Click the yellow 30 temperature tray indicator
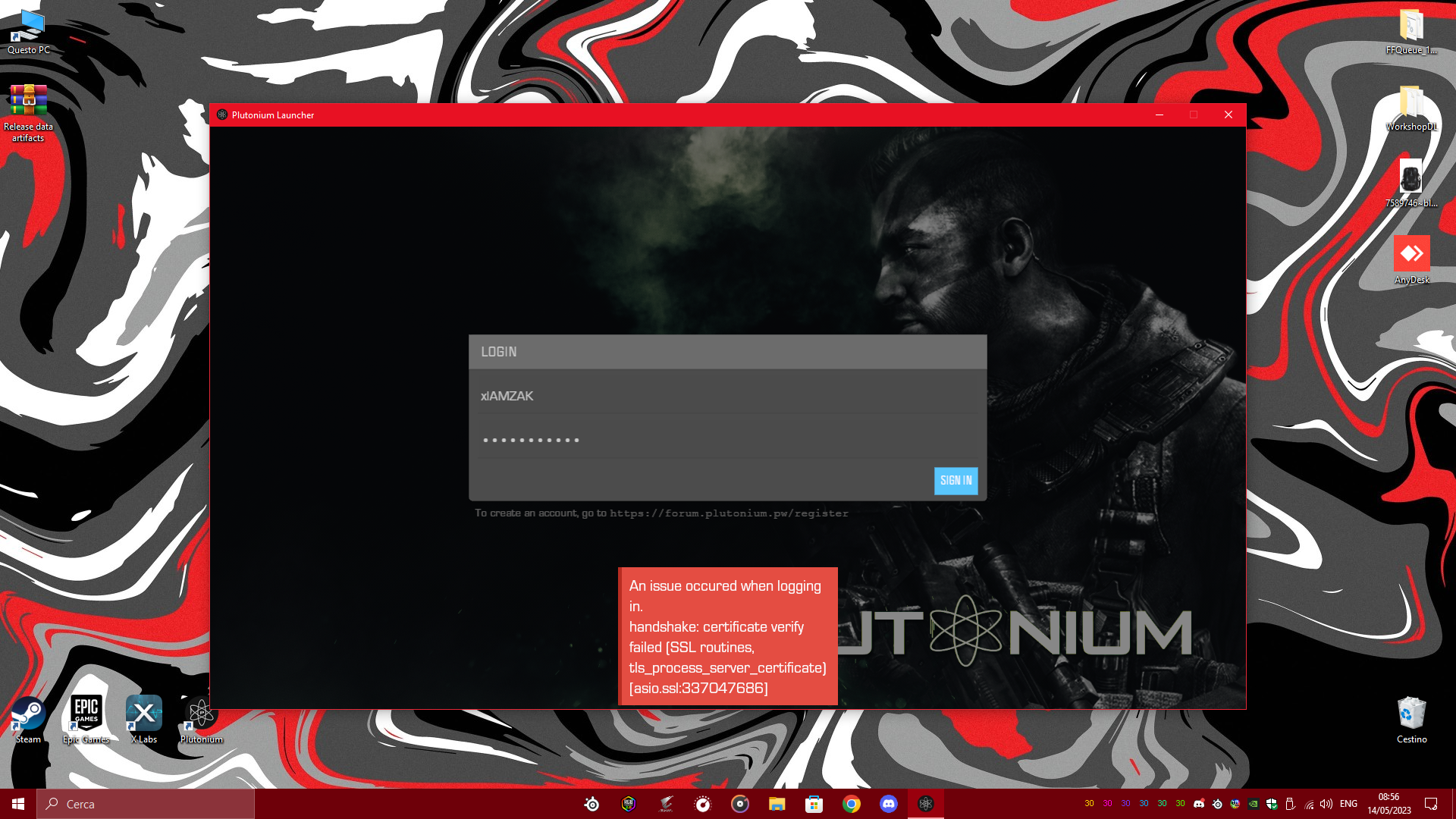Screen dimensions: 1456x819 tap(1089, 804)
